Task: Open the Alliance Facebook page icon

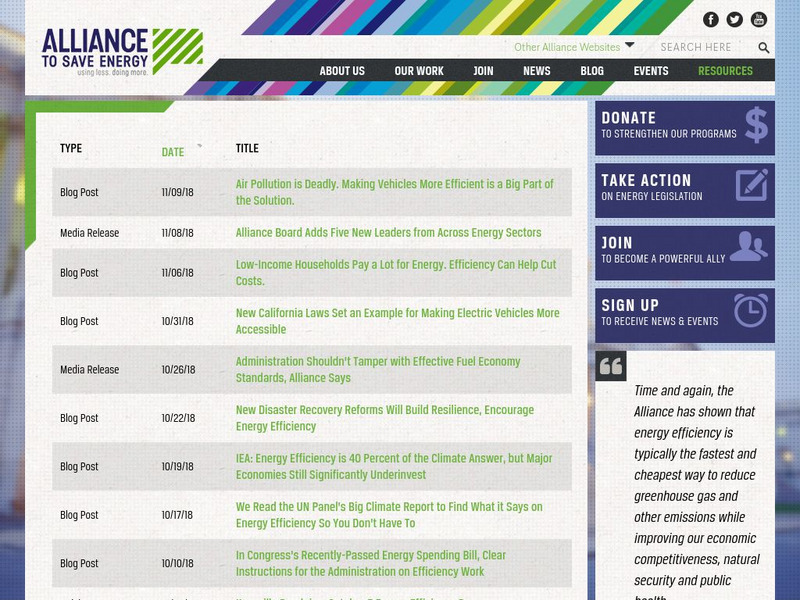Action: (711, 19)
